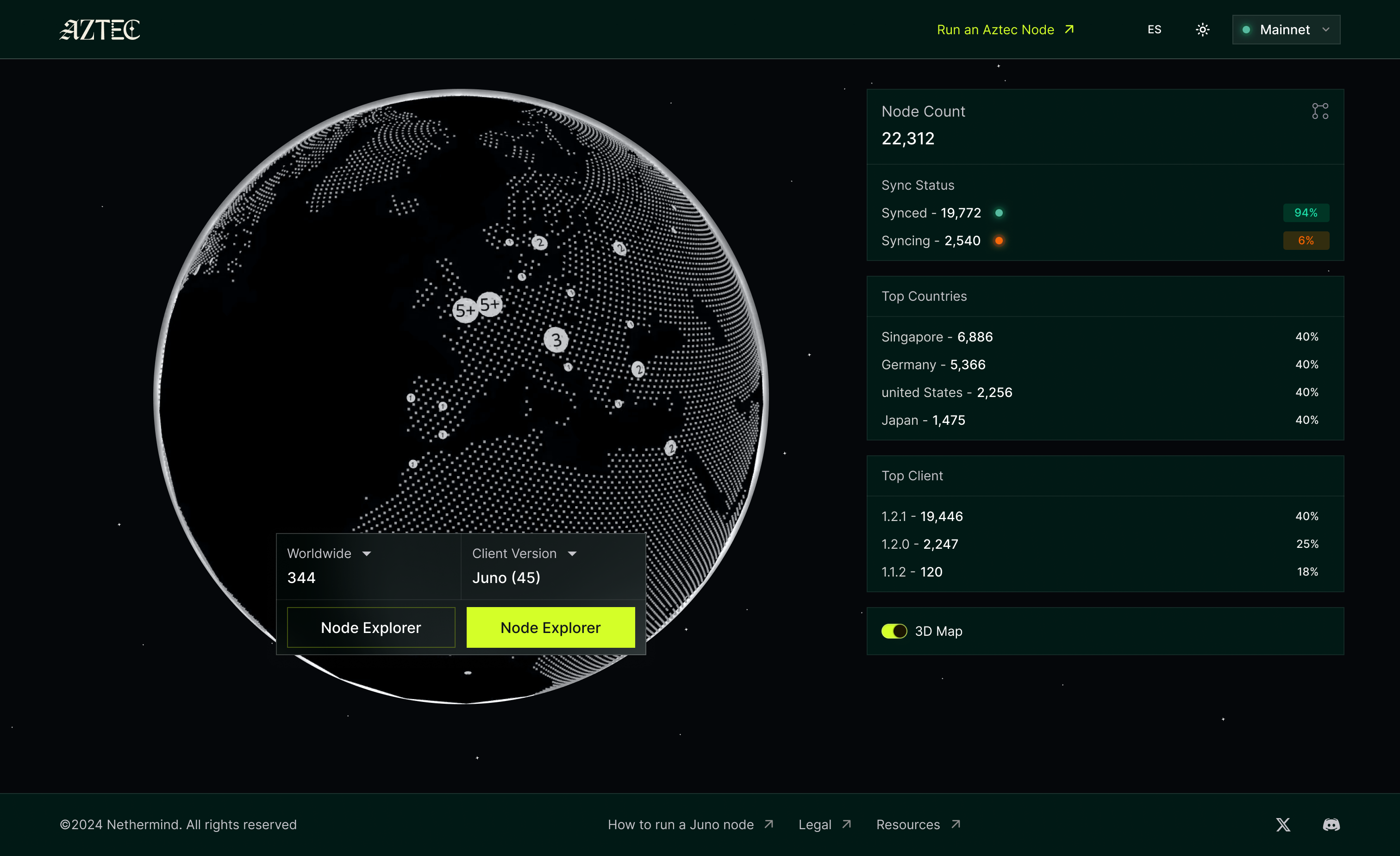The height and width of the screenshot is (856, 1400).
Task: Click the copyright Nethermind text
Action: (178, 825)
